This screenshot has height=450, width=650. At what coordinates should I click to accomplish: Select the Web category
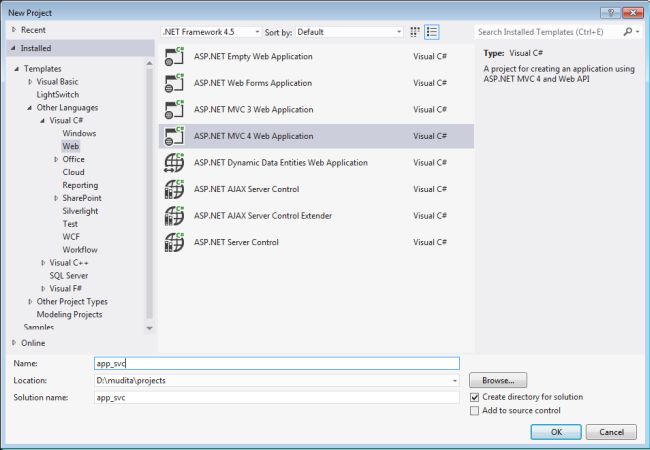point(70,146)
